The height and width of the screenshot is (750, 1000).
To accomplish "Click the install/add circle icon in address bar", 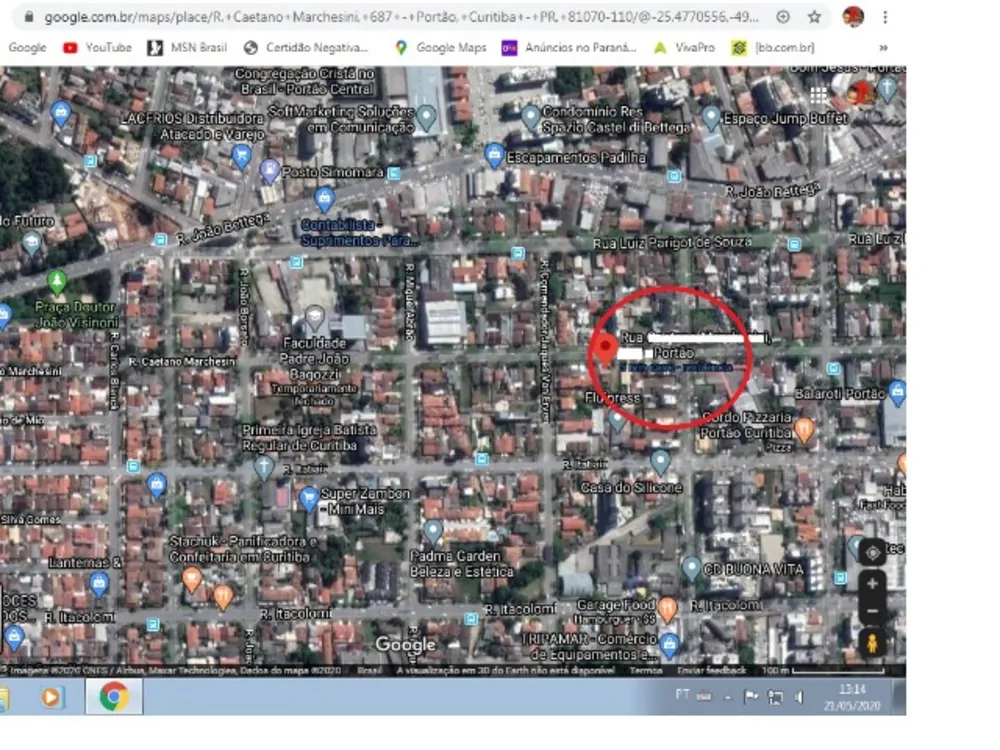I will [x=783, y=17].
